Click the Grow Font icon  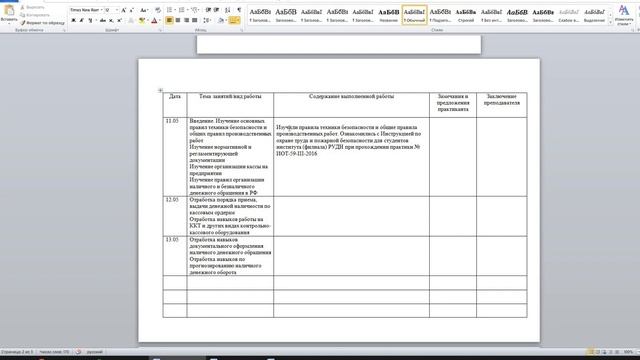[124, 10]
